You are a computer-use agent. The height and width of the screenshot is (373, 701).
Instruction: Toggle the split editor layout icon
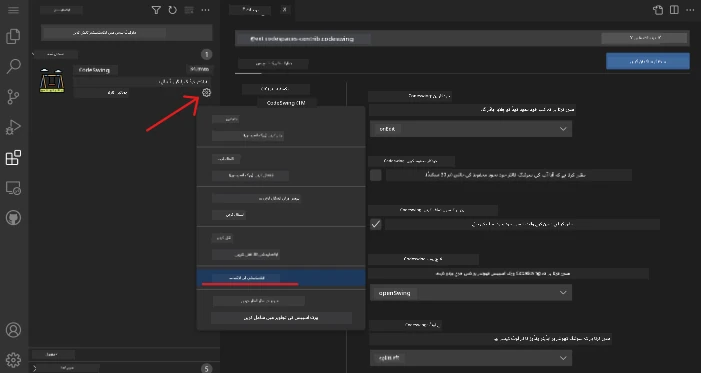coord(674,10)
